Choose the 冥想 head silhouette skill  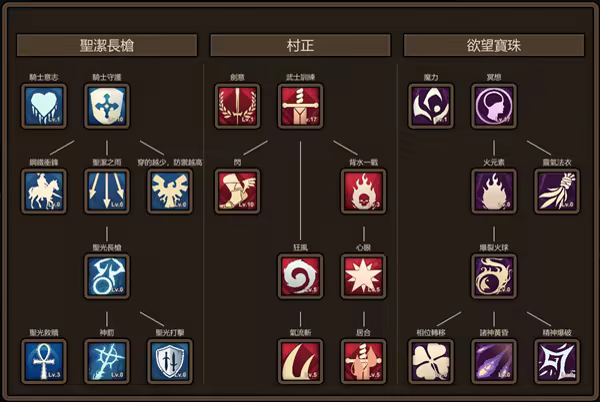(x=494, y=106)
